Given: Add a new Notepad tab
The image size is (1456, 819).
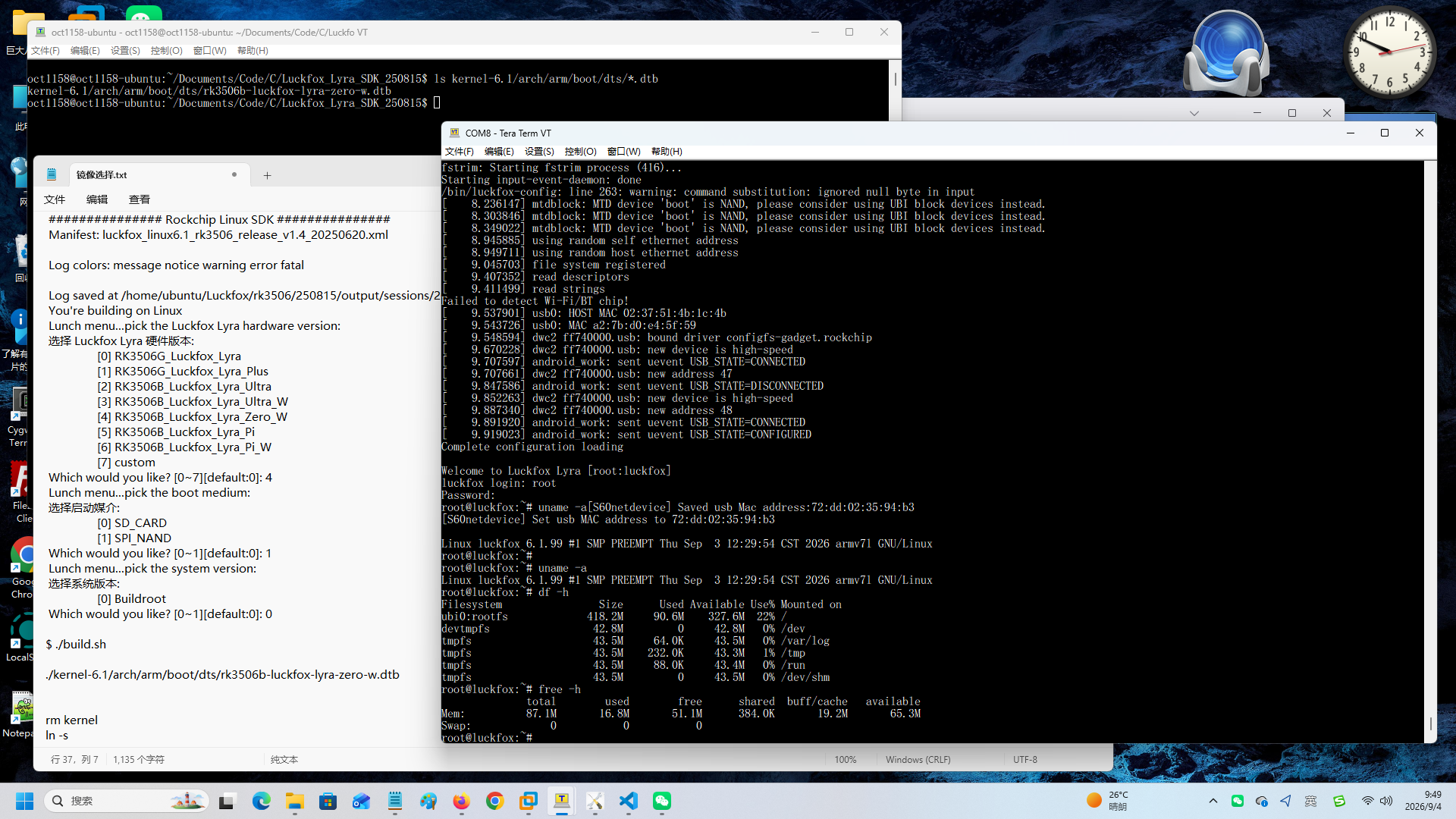Looking at the screenshot, I should pos(267,175).
